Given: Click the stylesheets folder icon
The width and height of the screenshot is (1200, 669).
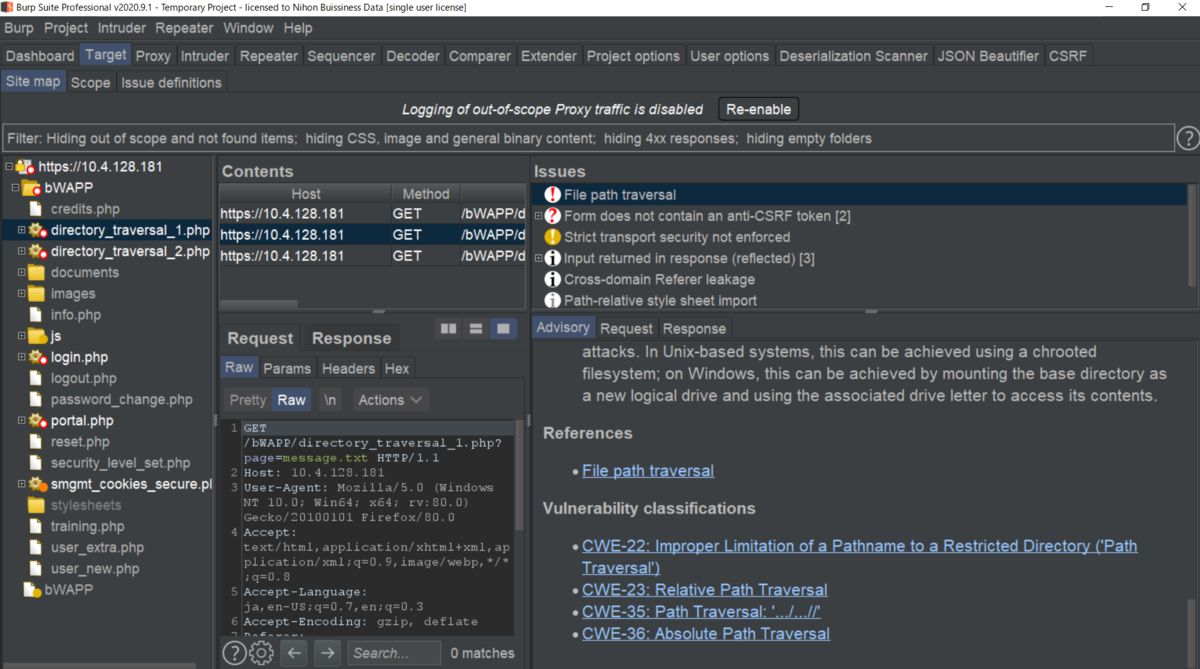Looking at the screenshot, I should pos(36,505).
